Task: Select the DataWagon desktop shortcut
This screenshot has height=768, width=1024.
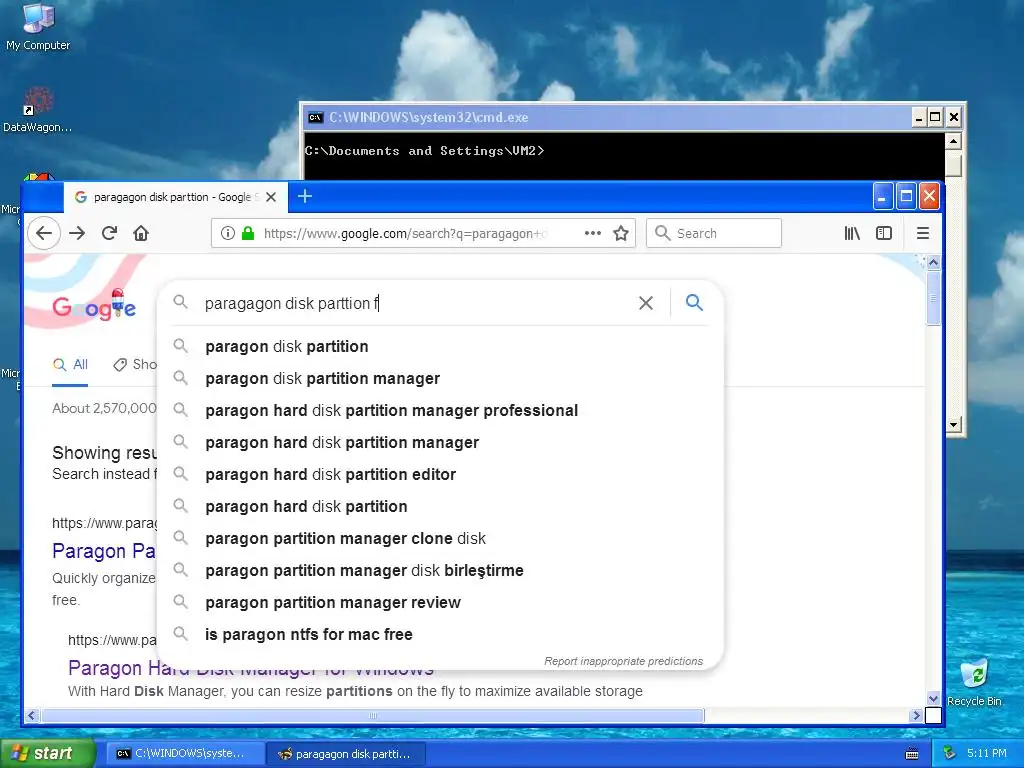Action: pyautogui.click(x=38, y=110)
